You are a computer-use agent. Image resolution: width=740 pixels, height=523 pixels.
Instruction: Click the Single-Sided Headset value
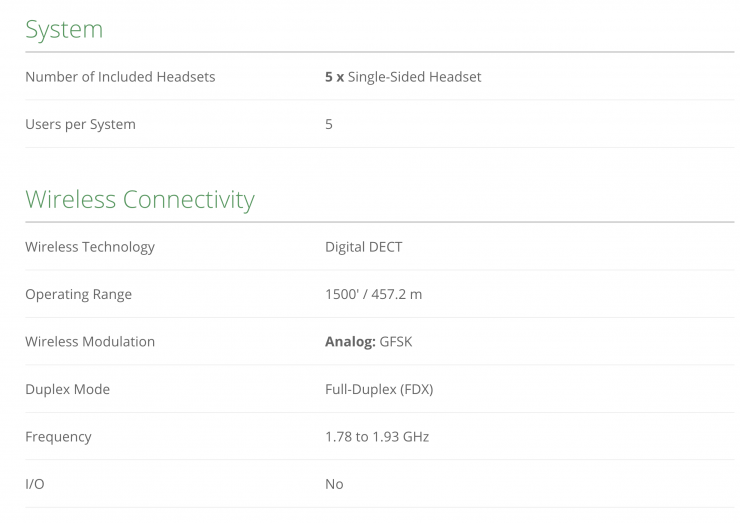tap(414, 77)
